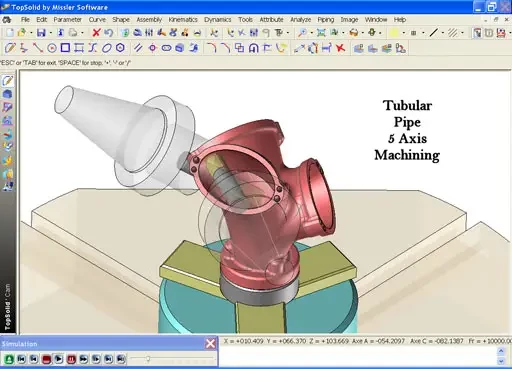Click the scroll down arrow in message area

coord(501,361)
